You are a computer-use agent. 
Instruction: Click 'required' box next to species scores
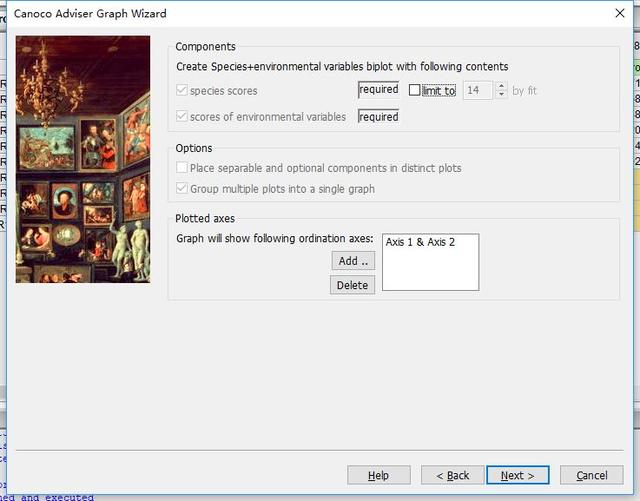pos(378,90)
